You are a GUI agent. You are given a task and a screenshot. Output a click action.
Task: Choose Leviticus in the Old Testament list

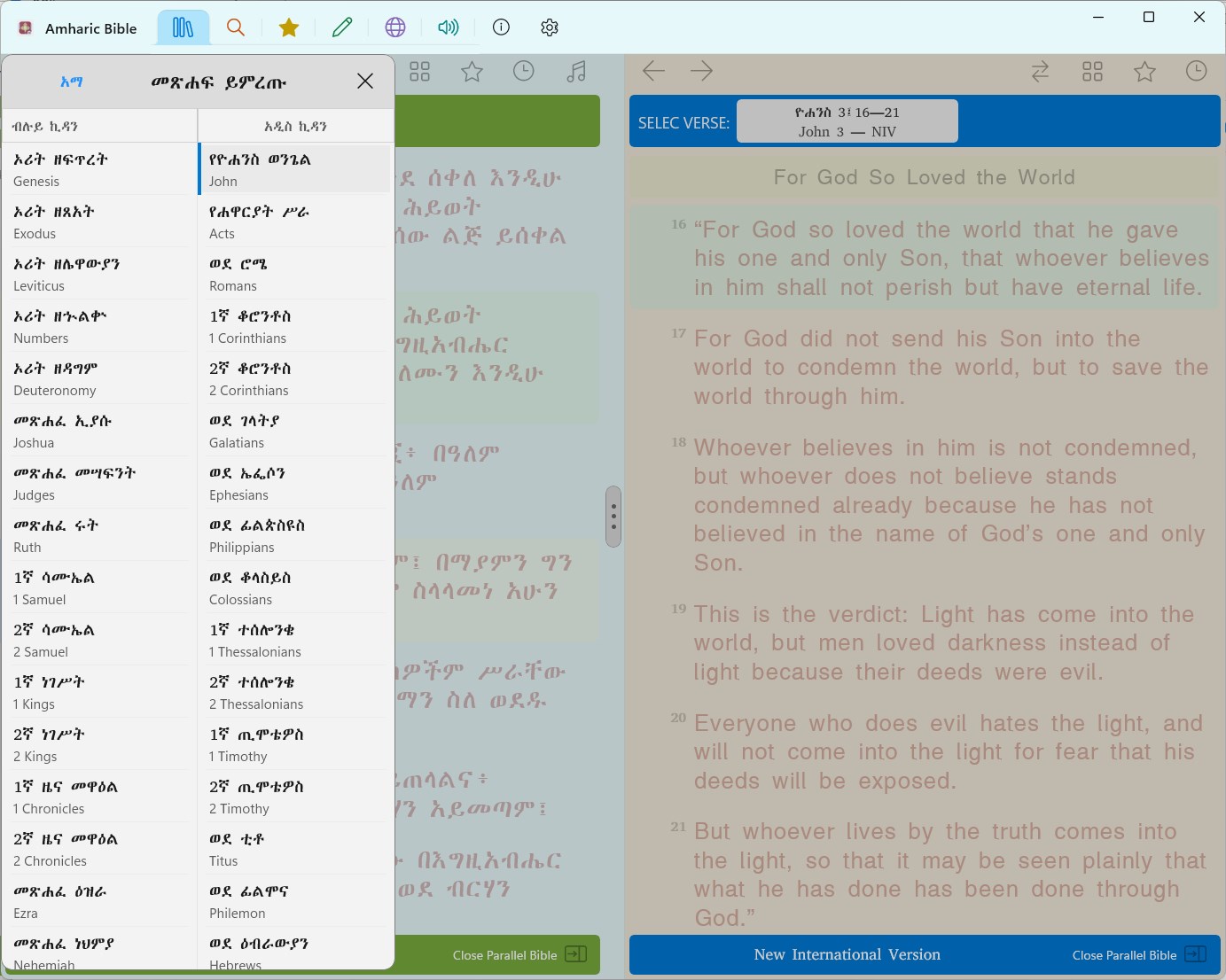(x=99, y=274)
